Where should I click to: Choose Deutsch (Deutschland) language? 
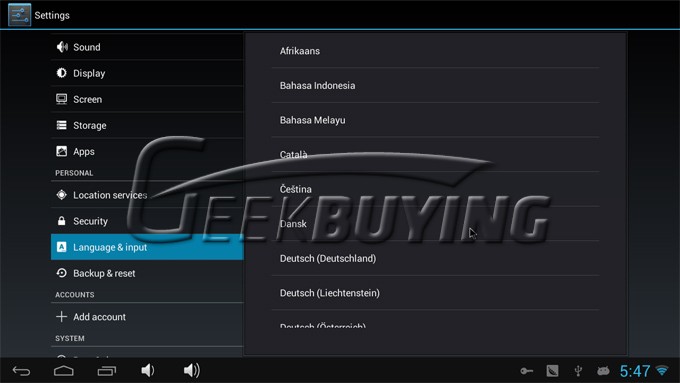435,258
